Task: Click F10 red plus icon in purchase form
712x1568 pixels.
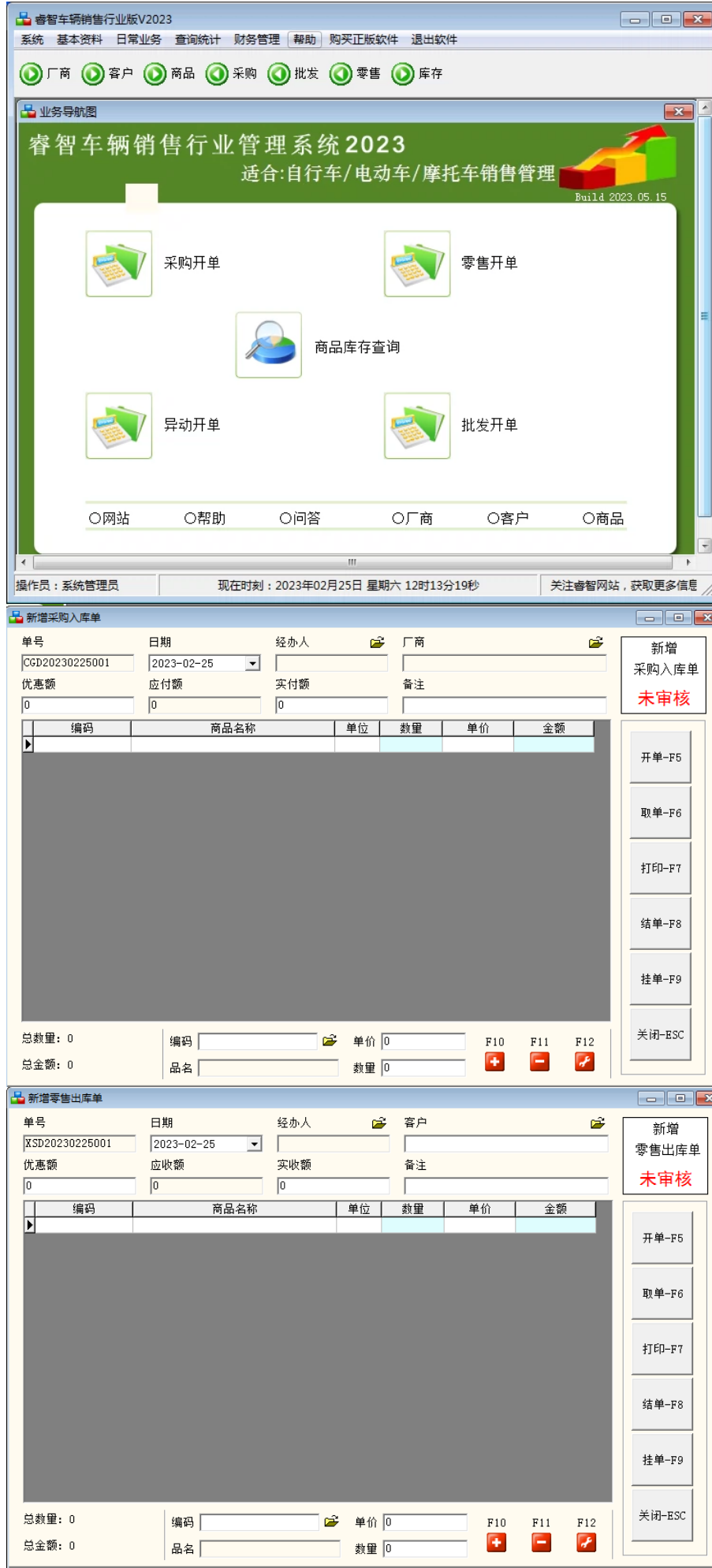Action: 494,1062
